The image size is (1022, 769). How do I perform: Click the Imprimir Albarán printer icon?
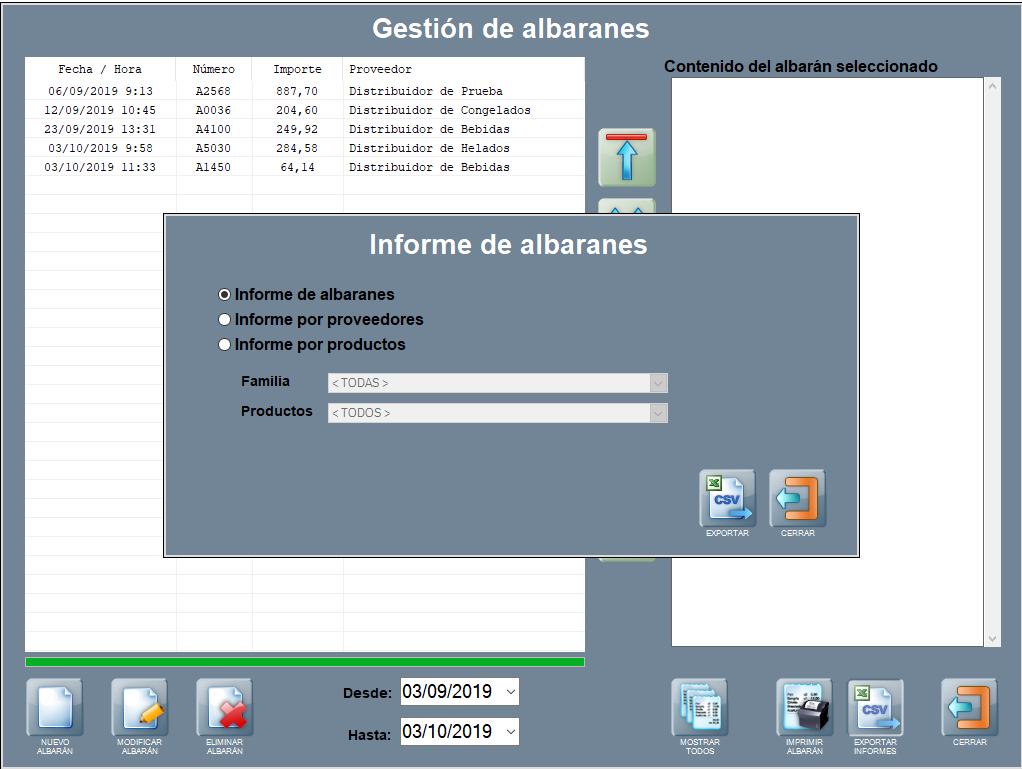coord(804,708)
